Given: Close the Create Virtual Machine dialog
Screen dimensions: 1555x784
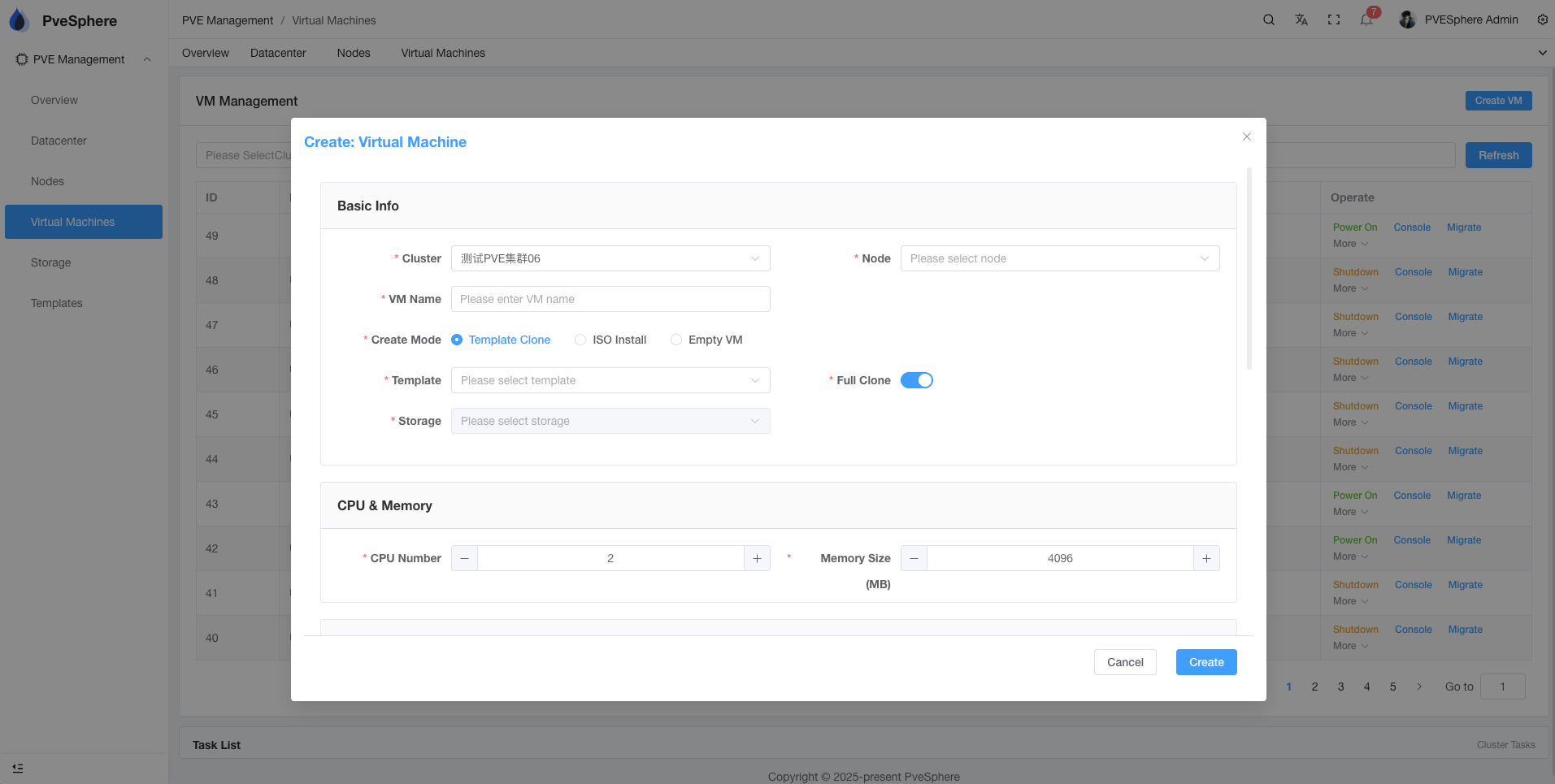Looking at the screenshot, I should (1246, 136).
